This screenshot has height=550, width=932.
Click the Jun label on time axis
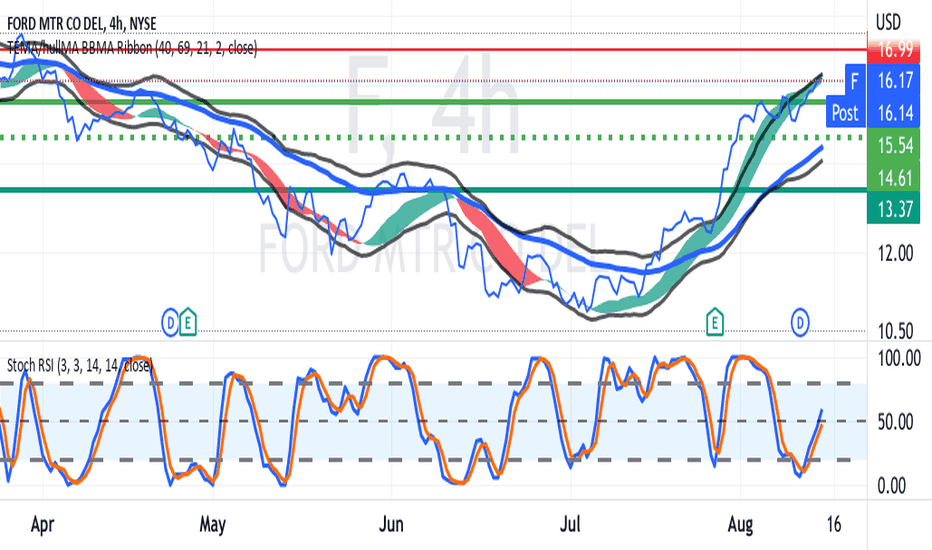tap(391, 525)
